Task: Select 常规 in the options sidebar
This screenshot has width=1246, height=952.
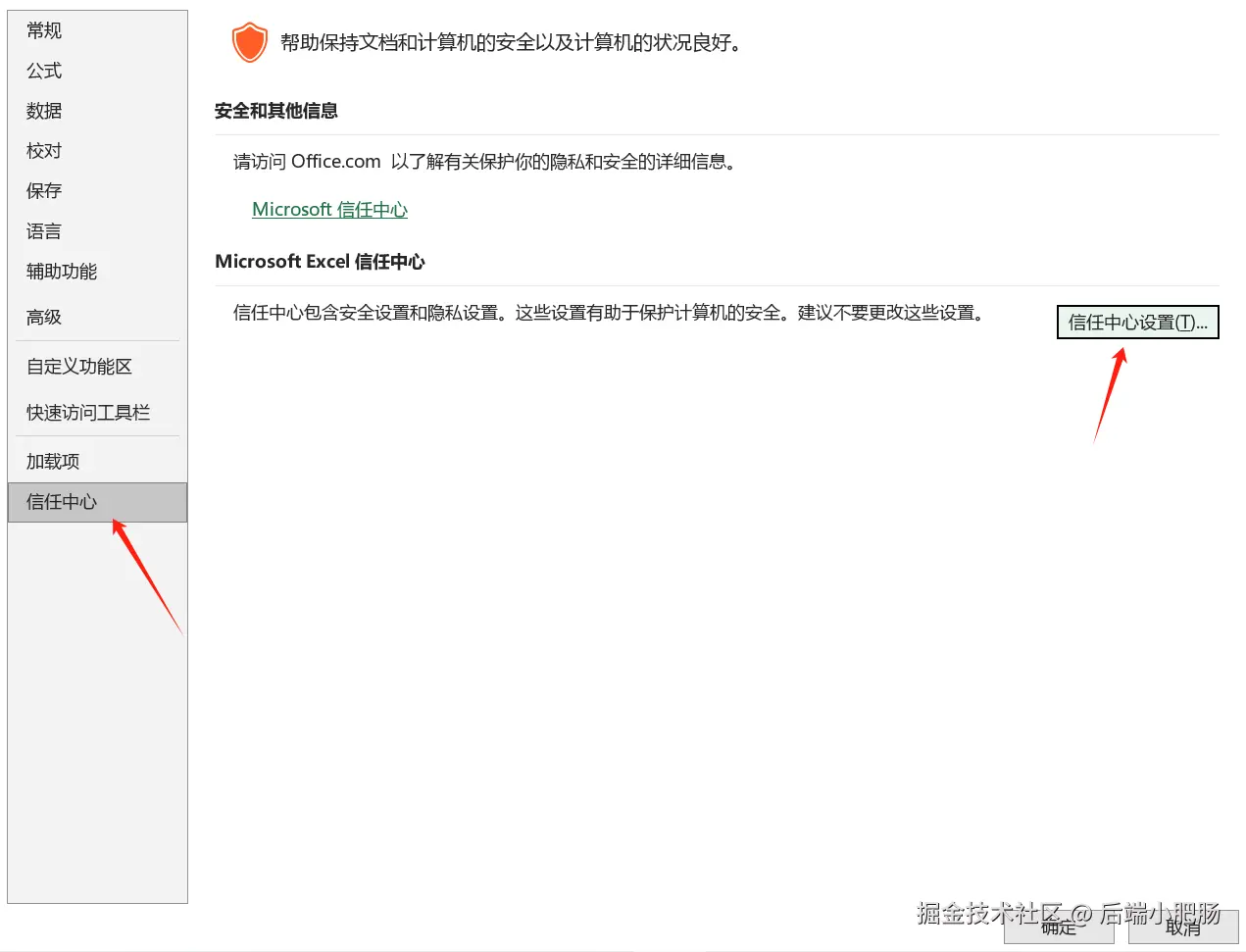Action: 43,30
